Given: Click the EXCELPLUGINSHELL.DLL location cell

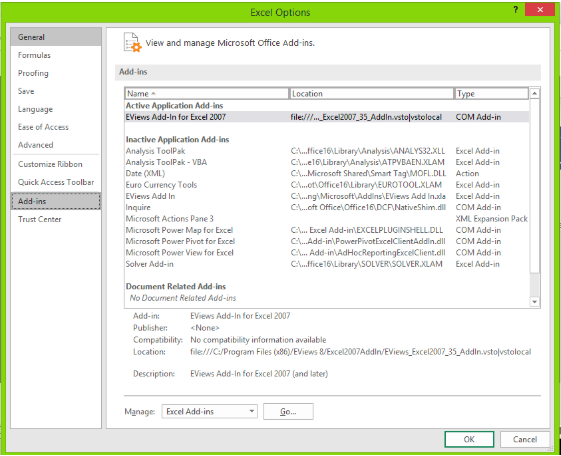Looking at the screenshot, I should [367, 230].
